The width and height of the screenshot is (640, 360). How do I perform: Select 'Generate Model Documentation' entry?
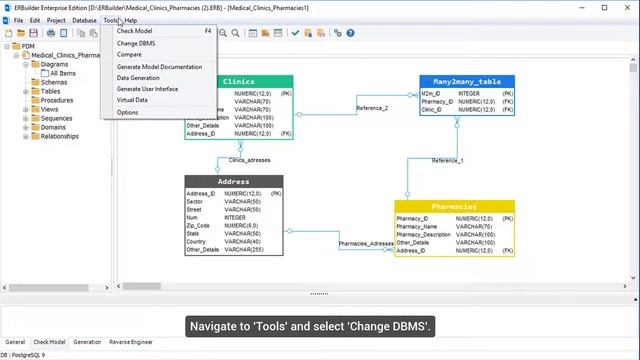[159, 67]
